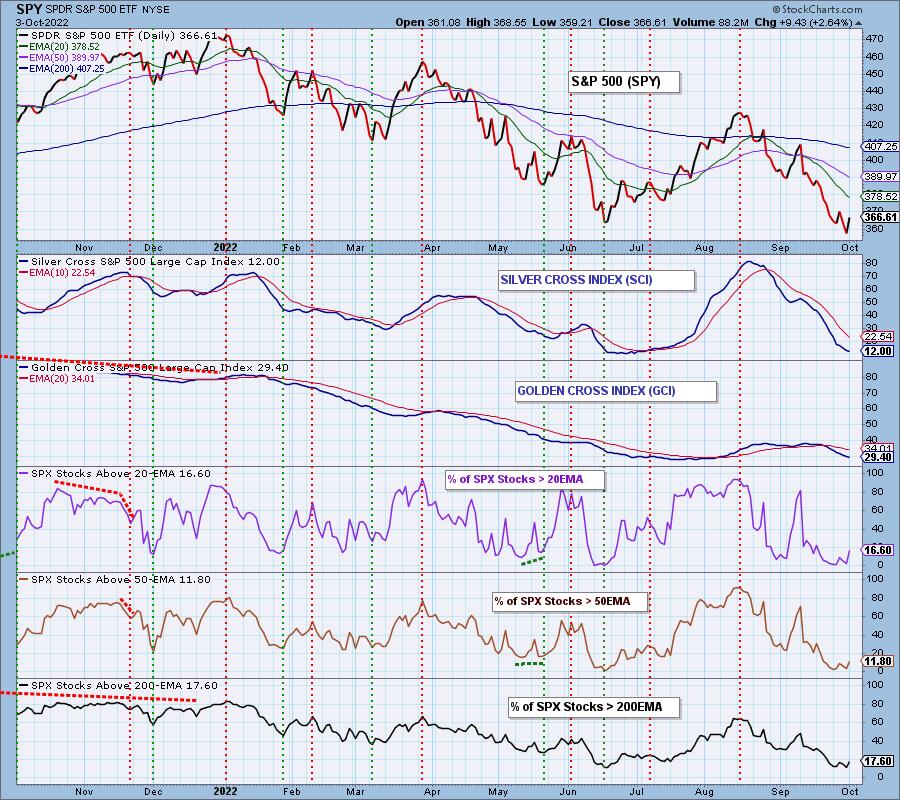Click the SPX Stocks Above 200-EMA 17.60 legend

click(119, 686)
